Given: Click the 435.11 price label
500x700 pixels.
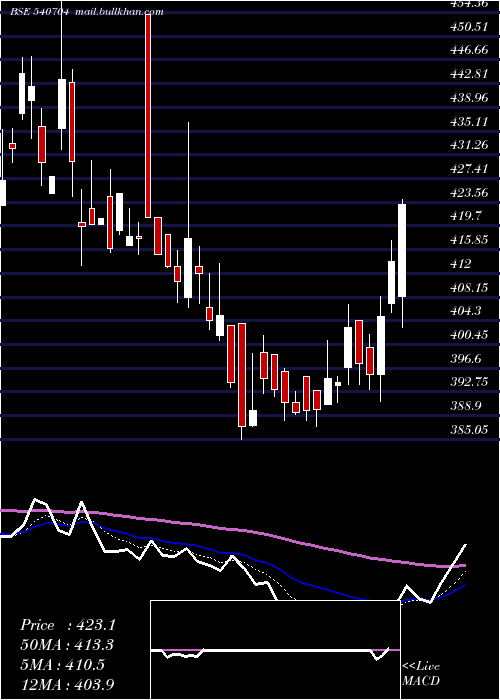Looking at the screenshot, I should (468, 121).
